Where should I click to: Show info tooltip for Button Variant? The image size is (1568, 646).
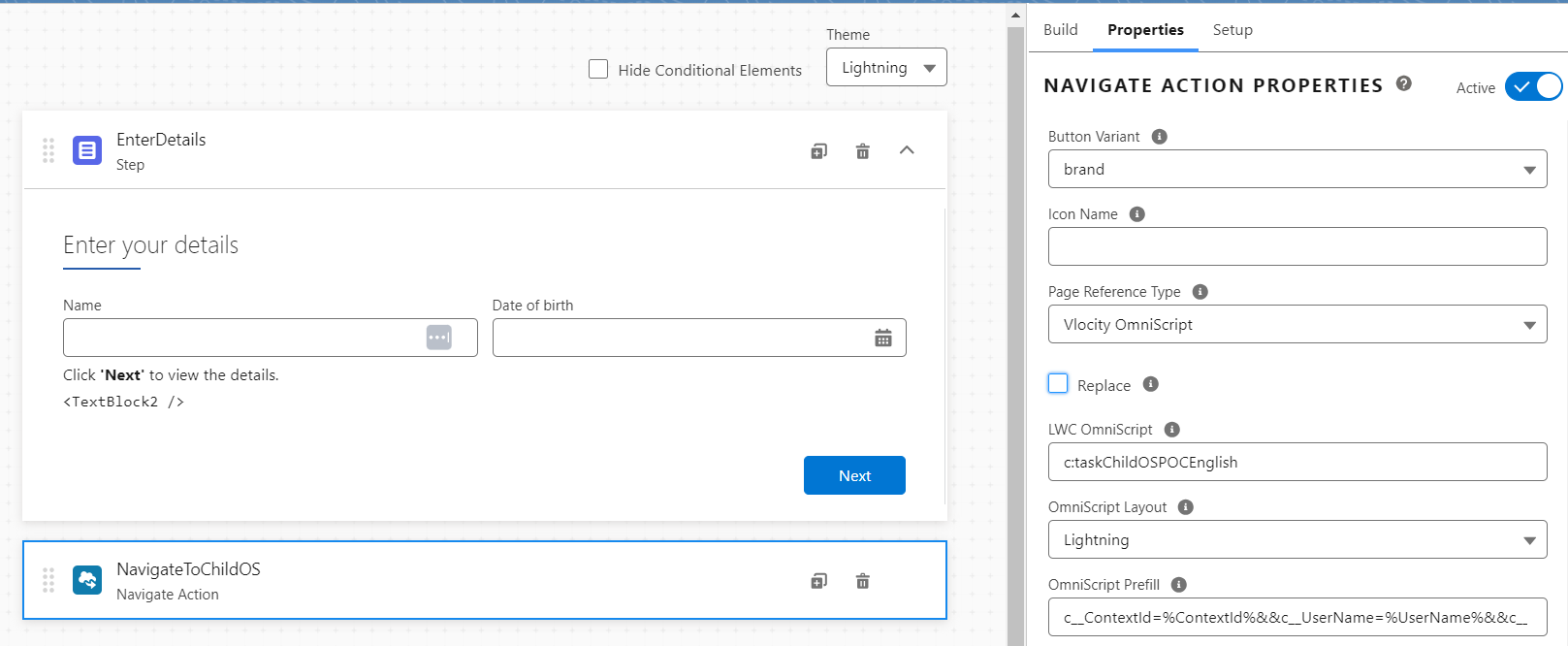pos(1159,137)
